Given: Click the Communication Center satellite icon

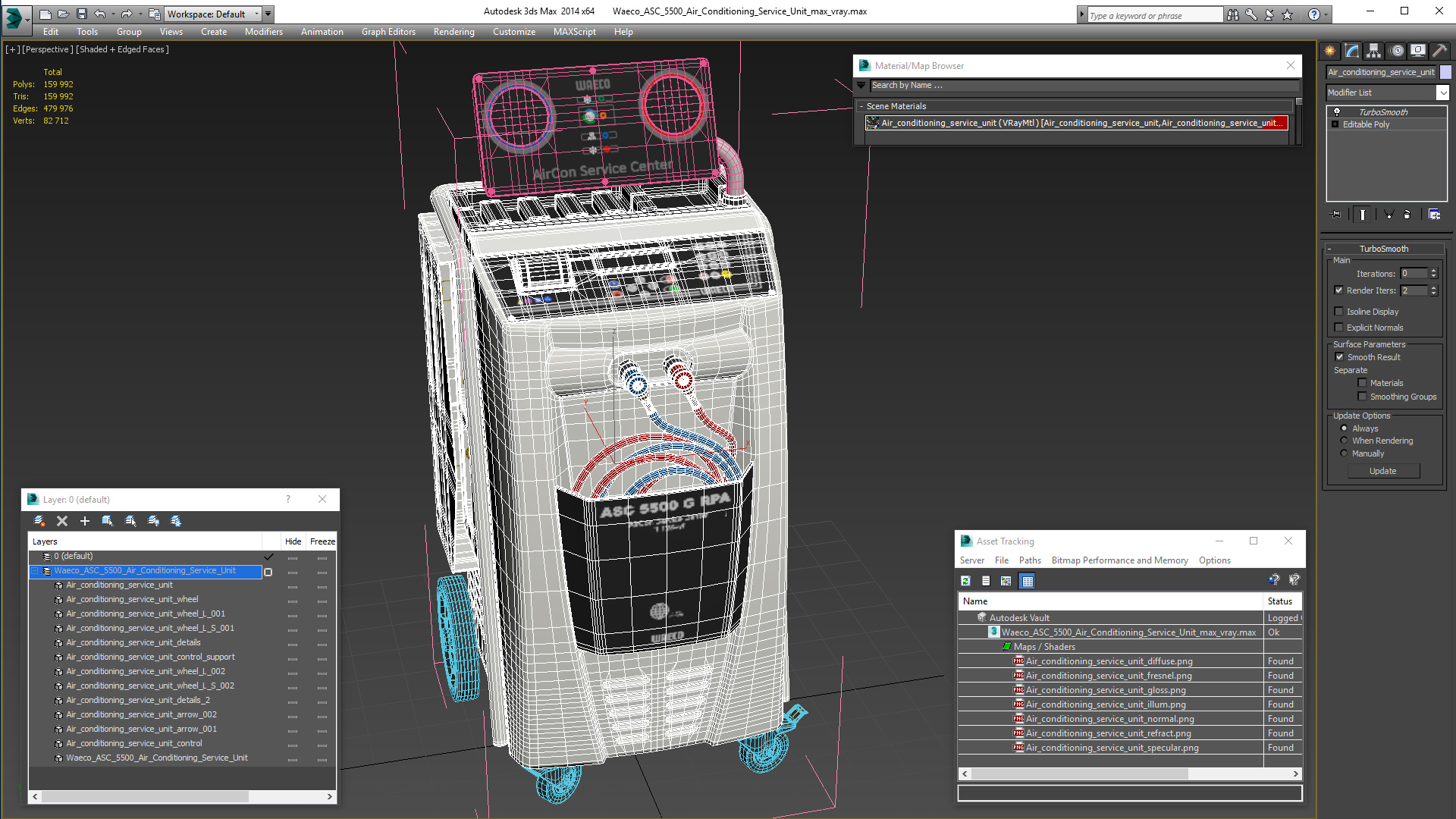Looking at the screenshot, I should pyautogui.click(x=1269, y=15).
